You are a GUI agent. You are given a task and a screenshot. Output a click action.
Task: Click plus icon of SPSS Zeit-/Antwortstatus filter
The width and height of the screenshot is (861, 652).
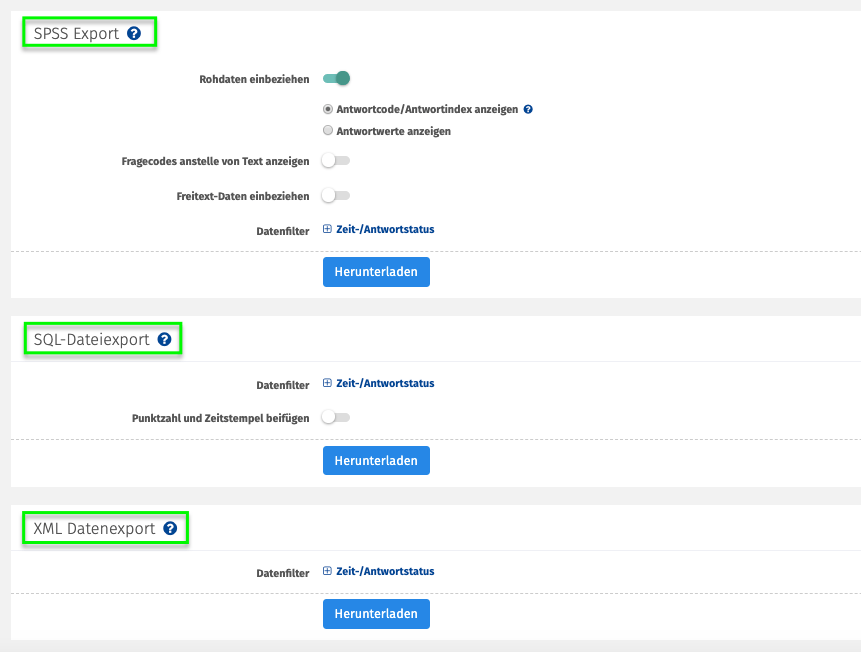coord(327,229)
